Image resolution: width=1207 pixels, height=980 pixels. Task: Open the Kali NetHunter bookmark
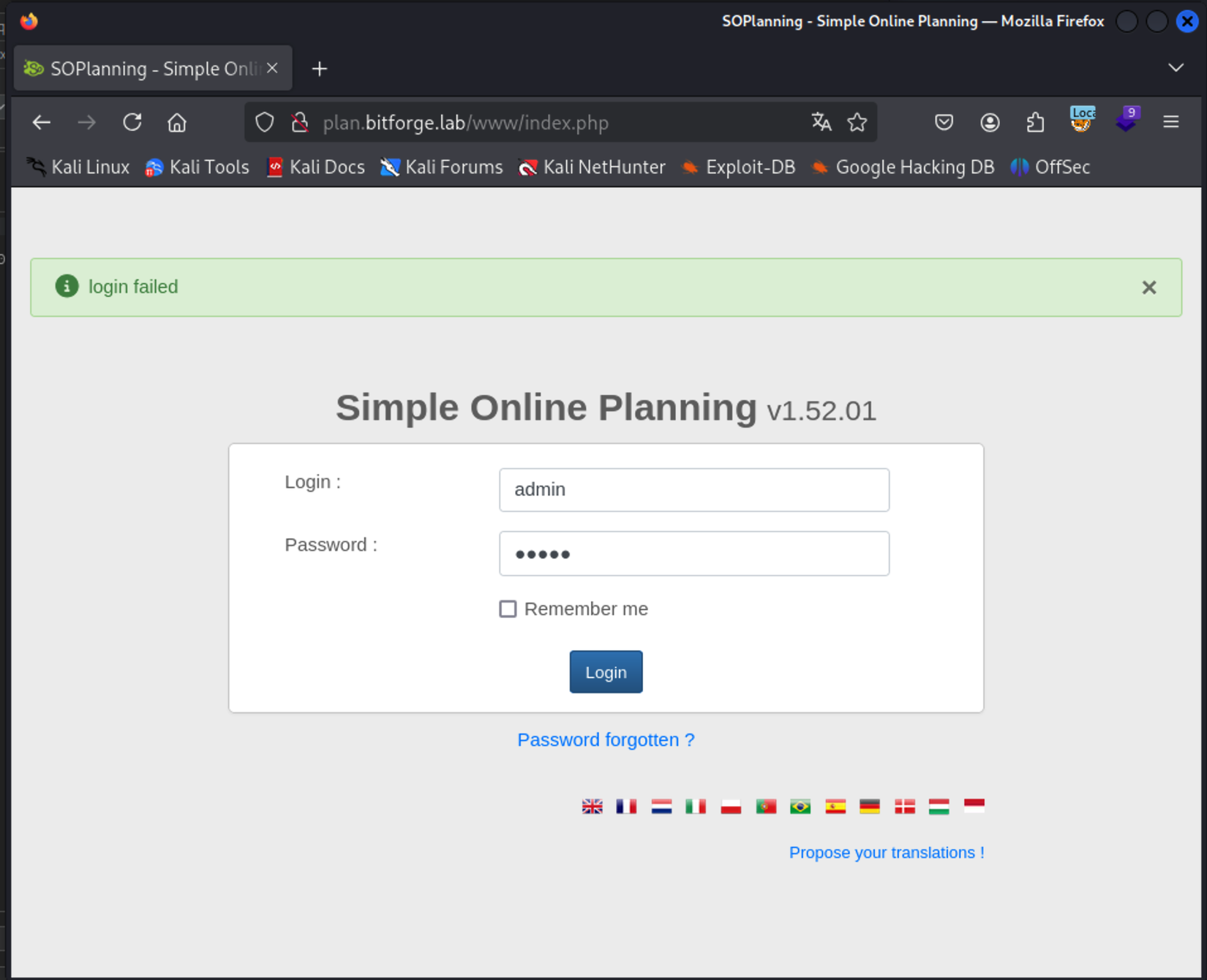[x=593, y=167]
